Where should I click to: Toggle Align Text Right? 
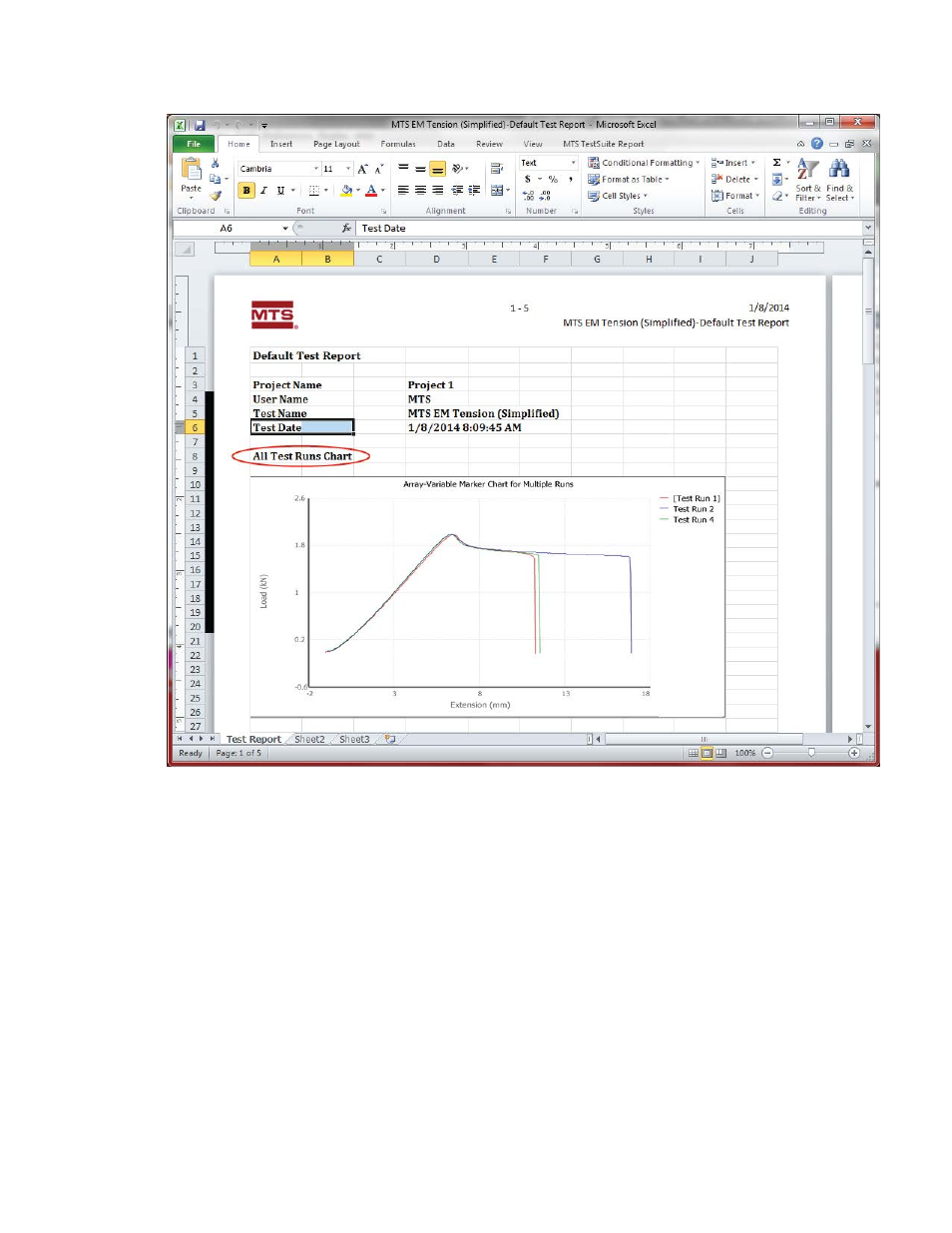tap(437, 190)
